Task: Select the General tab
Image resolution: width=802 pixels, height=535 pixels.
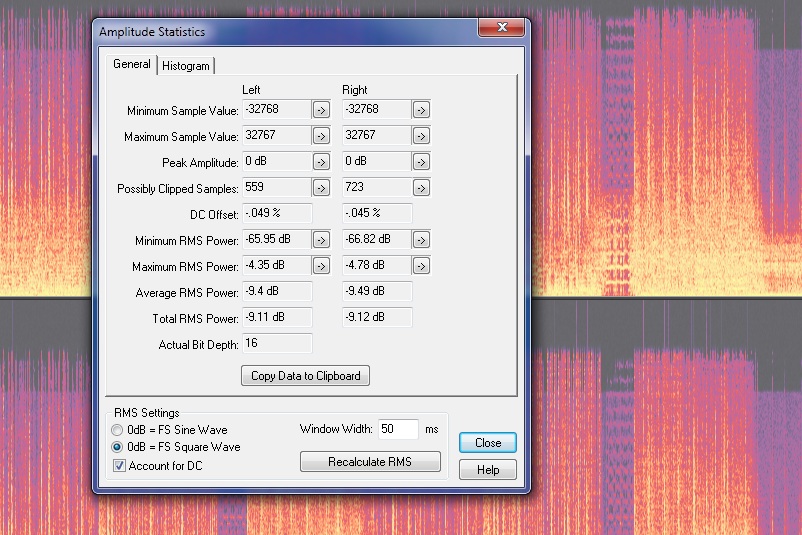Action: pyautogui.click(x=131, y=64)
